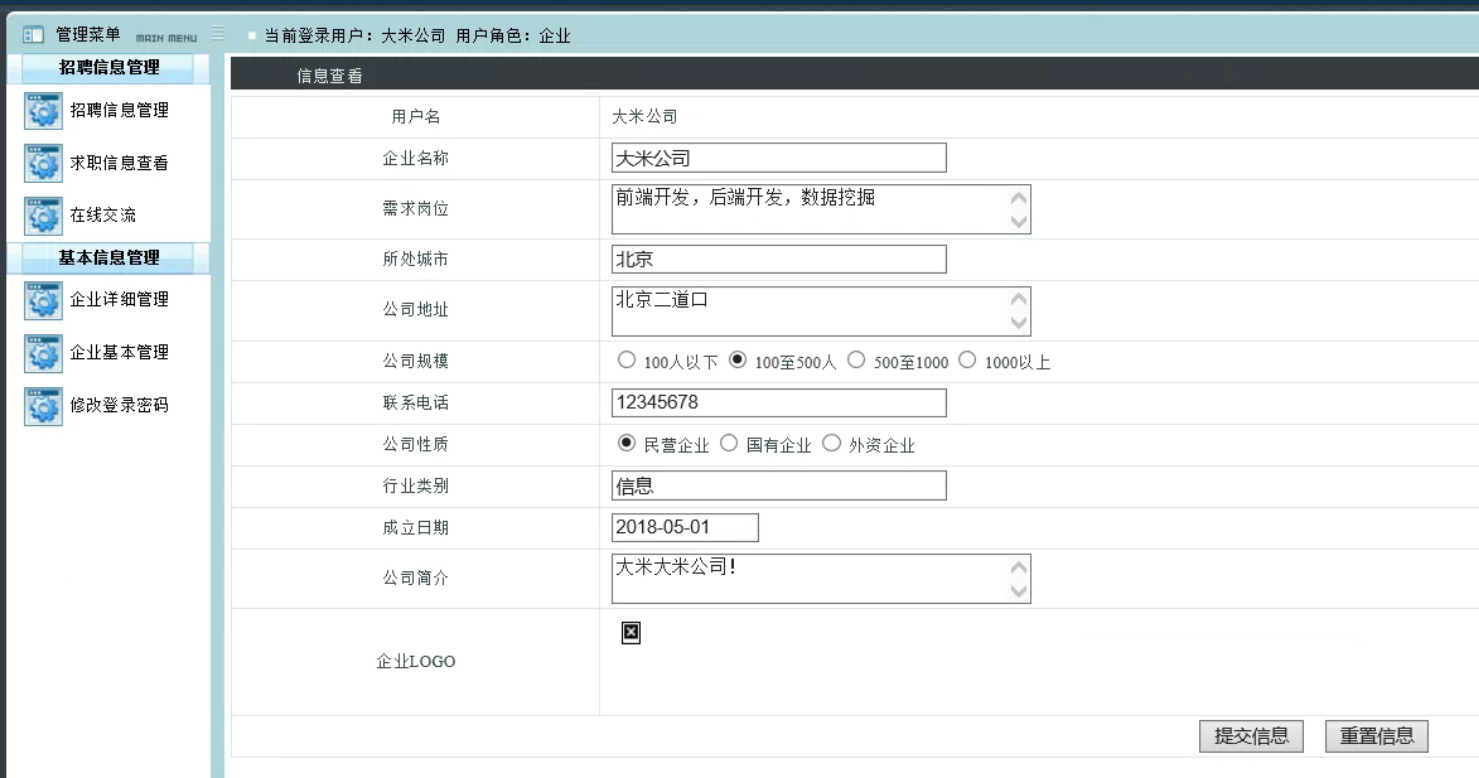The width and height of the screenshot is (1479, 778).
Task: Click the 公司规模 row label
Action: point(416,361)
